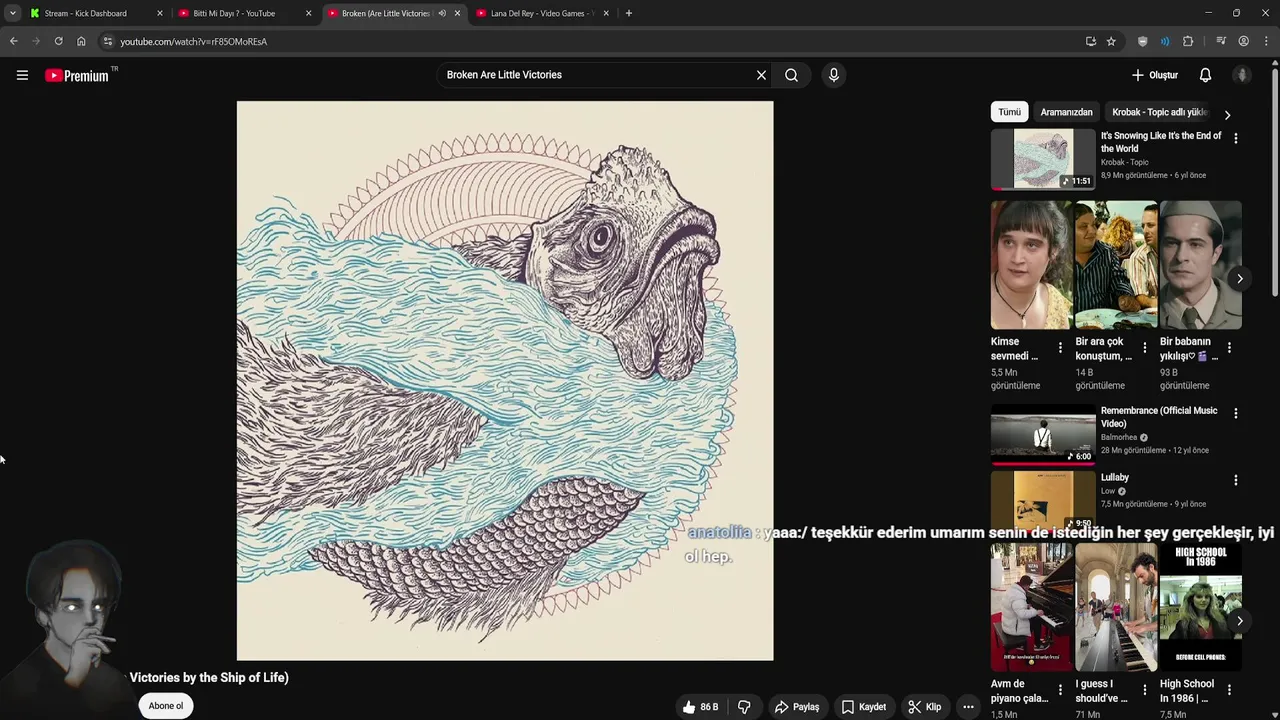
Task: Open the It's Snowing album thumbnail 11:51
Action: (x=1043, y=158)
